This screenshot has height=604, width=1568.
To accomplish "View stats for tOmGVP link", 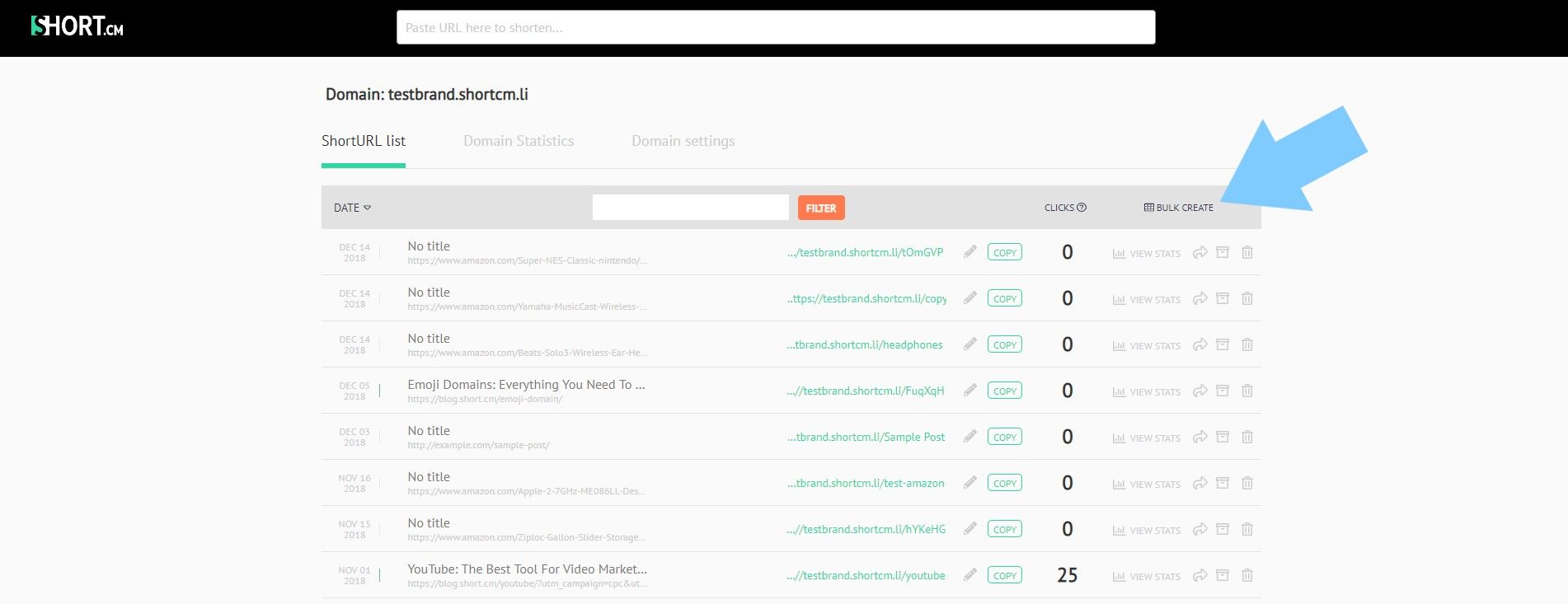I will coord(1147,254).
